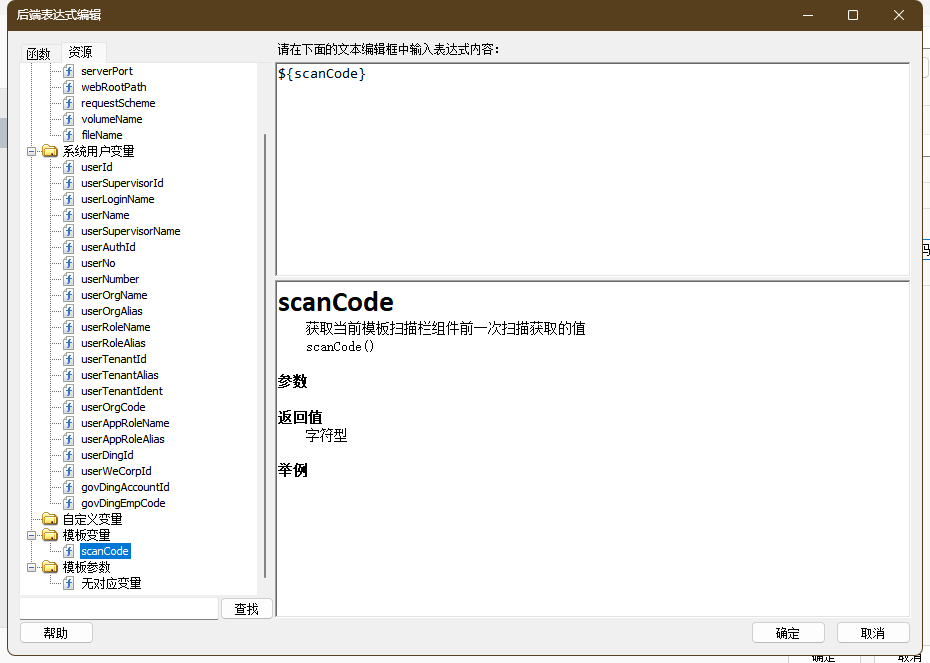
Task: Click the function icon beside userDingId
Action: [69, 455]
